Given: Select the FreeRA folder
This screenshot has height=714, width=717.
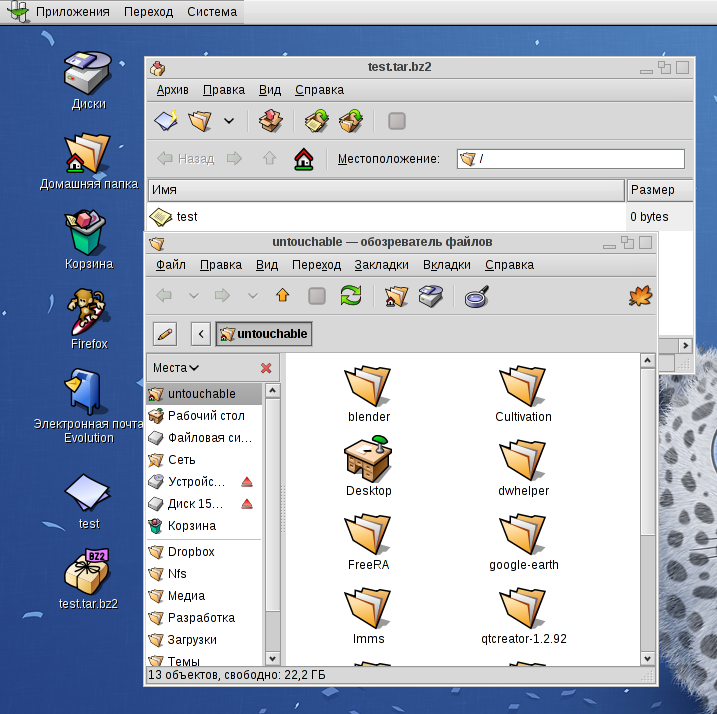Looking at the screenshot, I should click(x=368, y=542).
